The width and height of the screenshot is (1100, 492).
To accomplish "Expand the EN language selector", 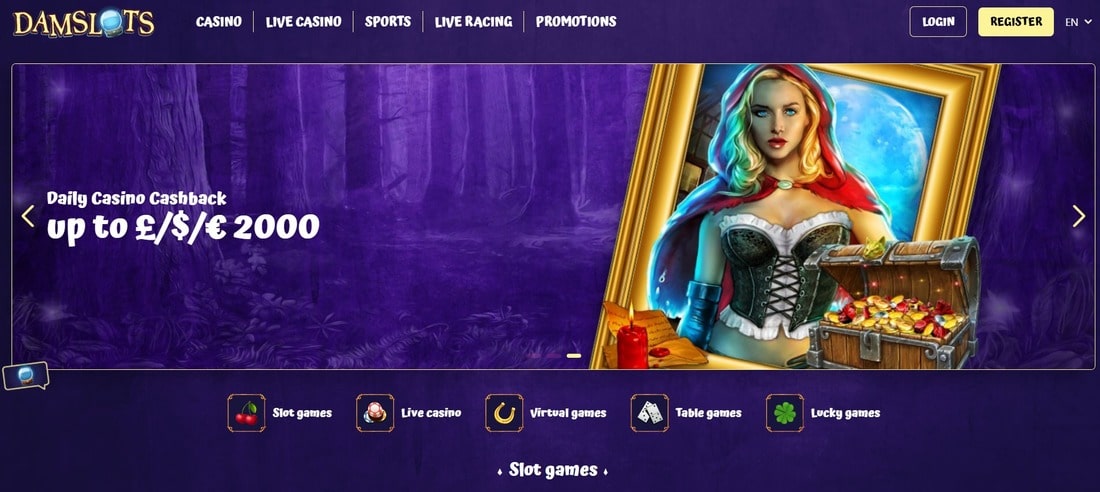I will pyautogui.click(x=1076, y=22).
